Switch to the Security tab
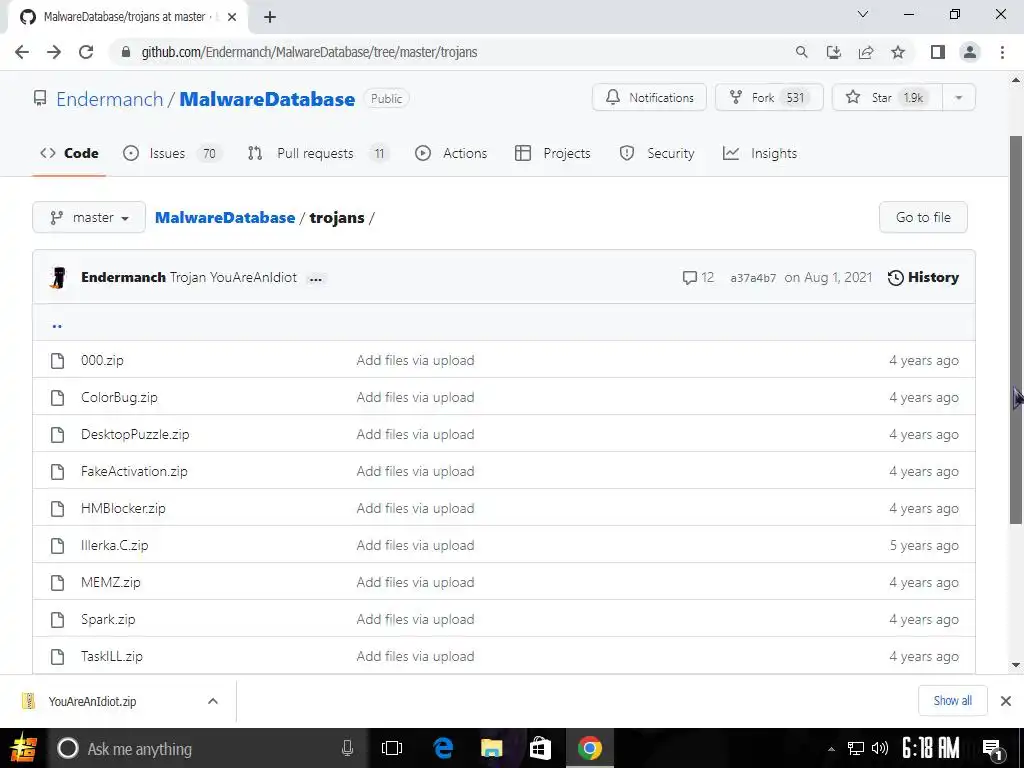Viewport: 1024px width, 768px height. tap(656, 153)
